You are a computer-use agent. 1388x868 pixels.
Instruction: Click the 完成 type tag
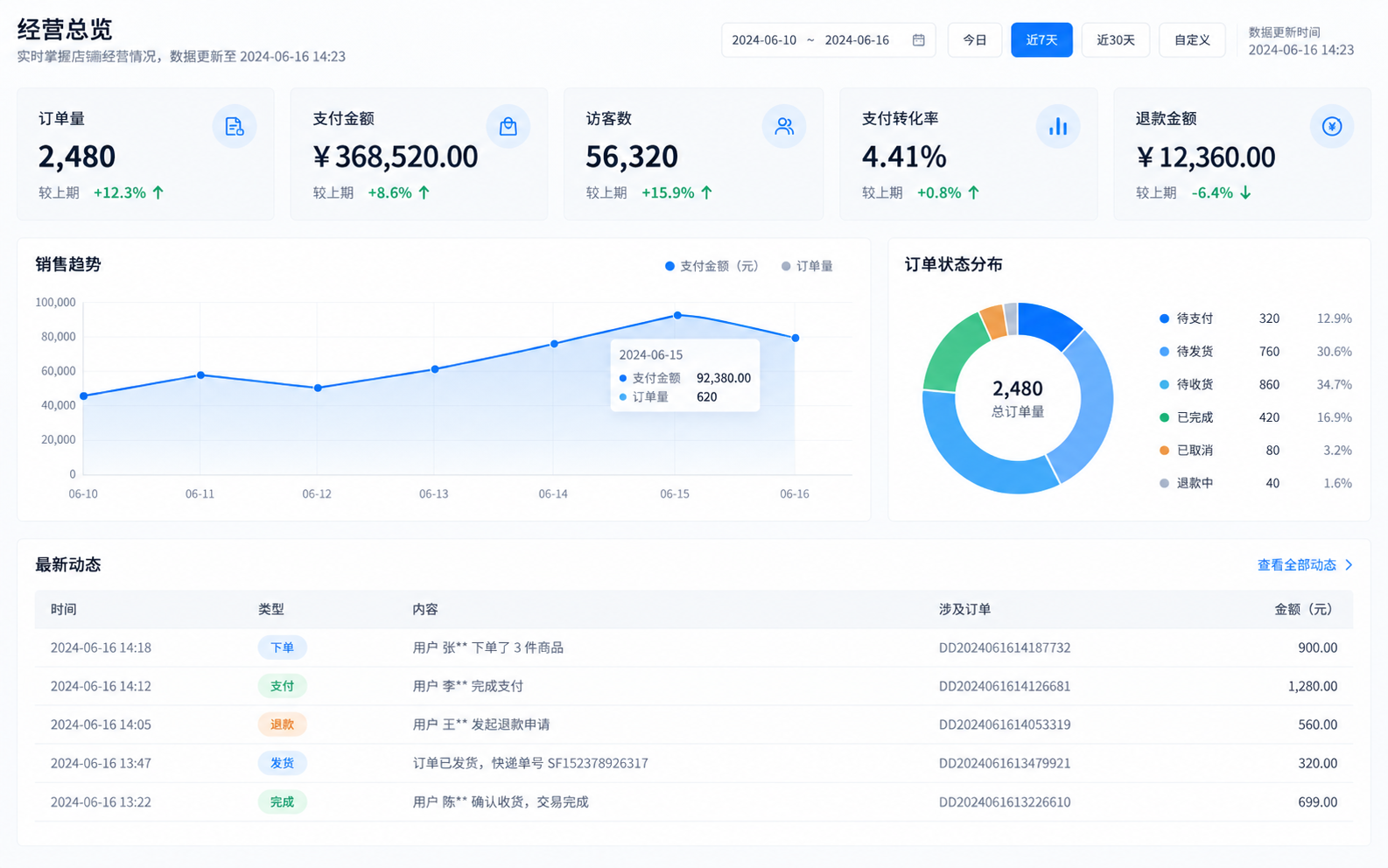pos(282,802)
